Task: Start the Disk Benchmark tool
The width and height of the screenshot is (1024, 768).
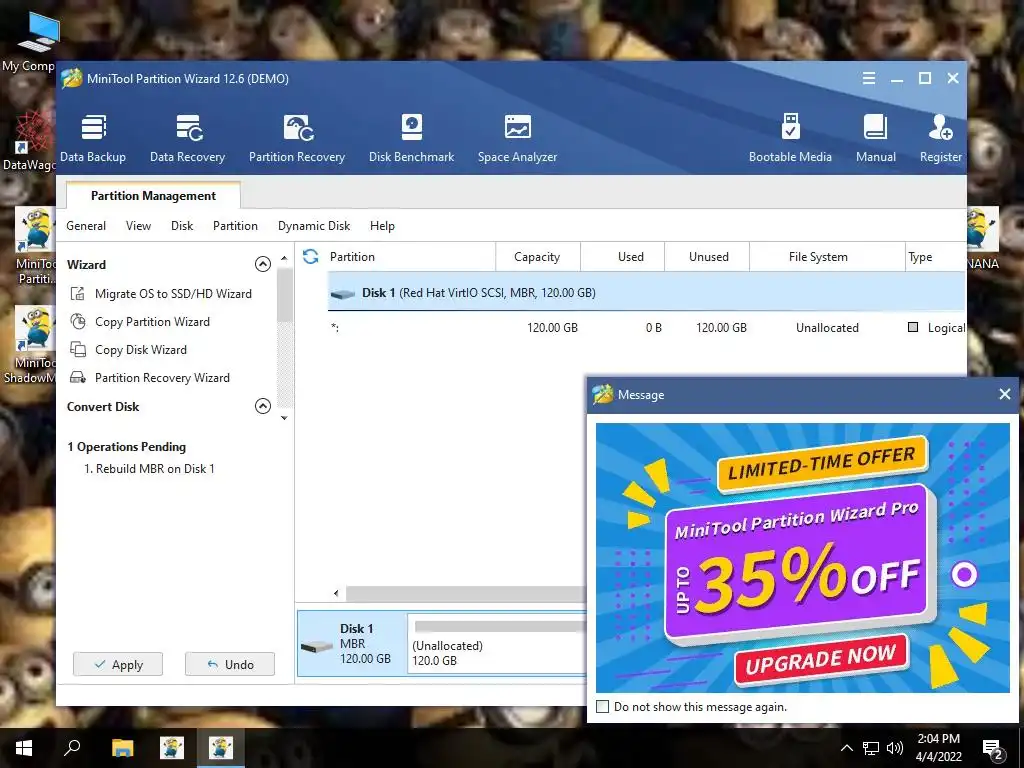Action: (411, 138)
